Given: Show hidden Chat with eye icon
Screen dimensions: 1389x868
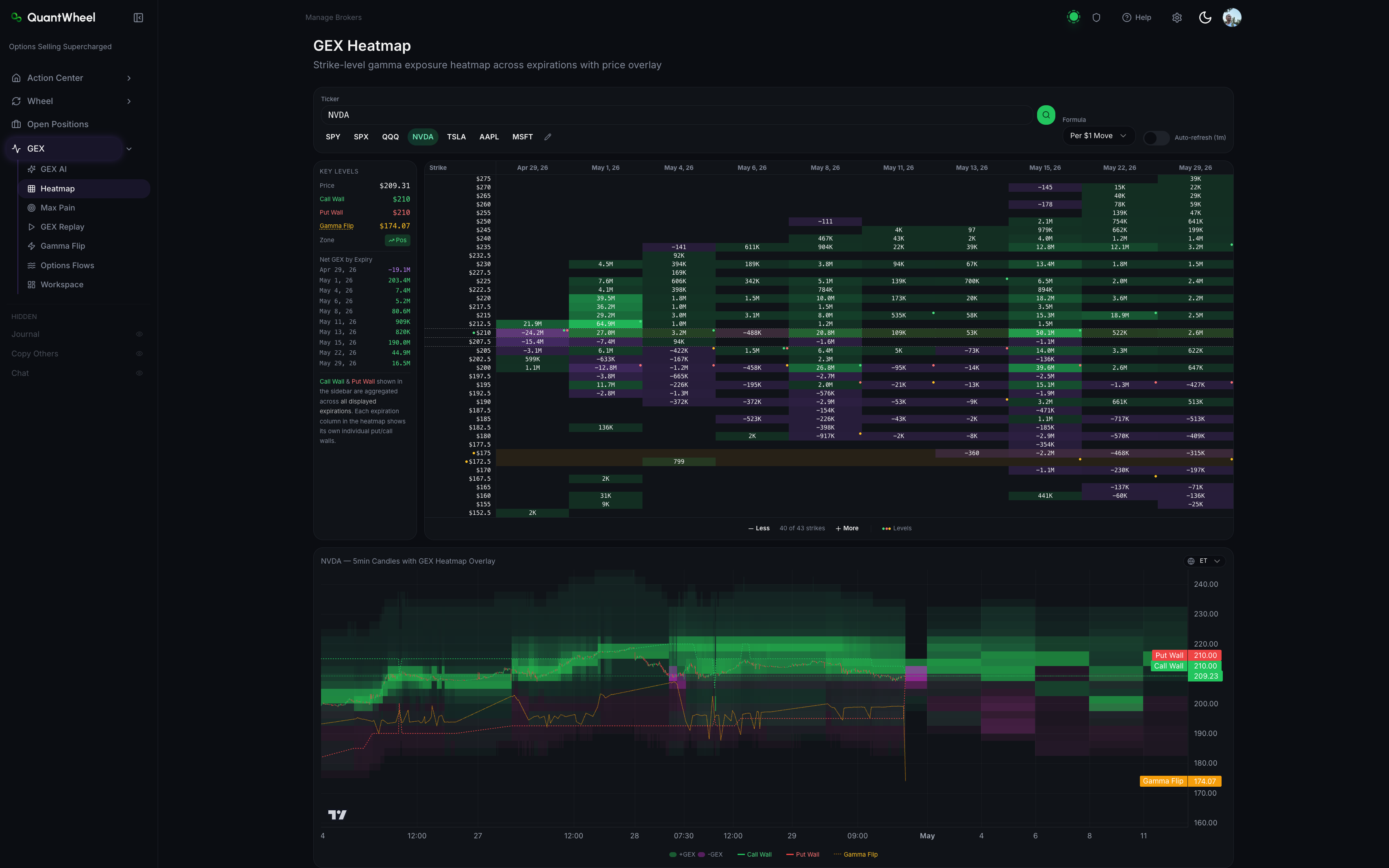Looking at the screenshot, I should pyautogui.click(x=139, y=373).
